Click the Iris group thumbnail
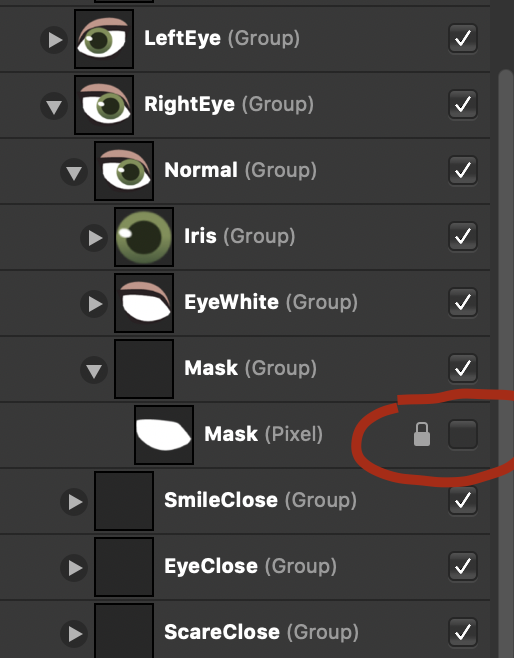The height and width of the screenshot is (658, 514). click(144, 237)
